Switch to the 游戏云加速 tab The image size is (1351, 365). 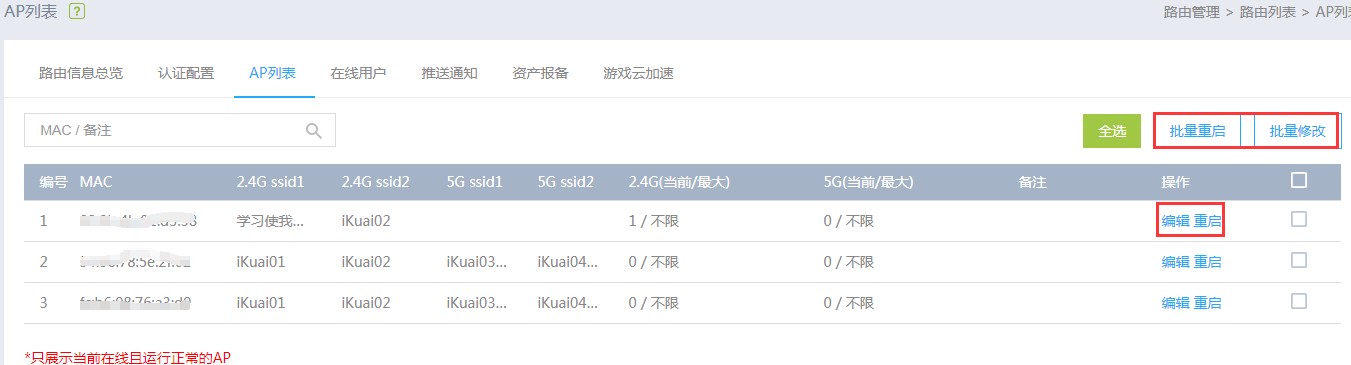[638, 73]
